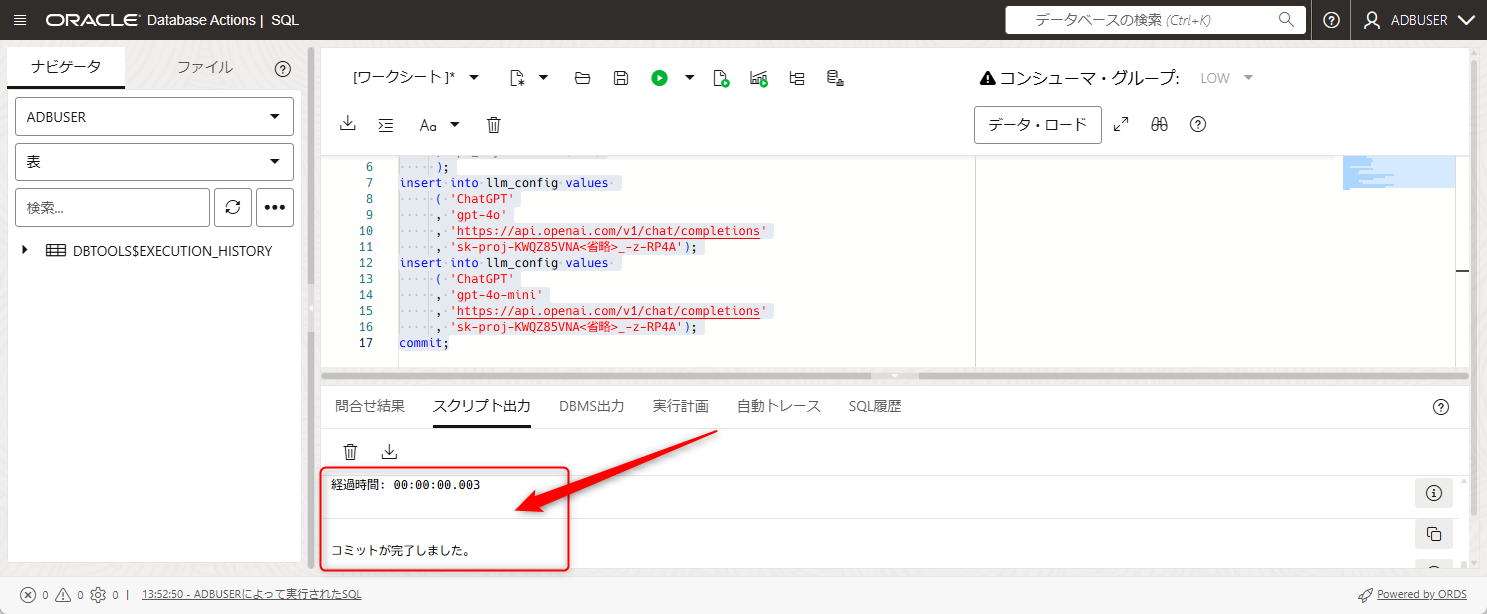This screenshot has width=1487, height=614.
Task: Download the editor content
Action: coord(348,124)
